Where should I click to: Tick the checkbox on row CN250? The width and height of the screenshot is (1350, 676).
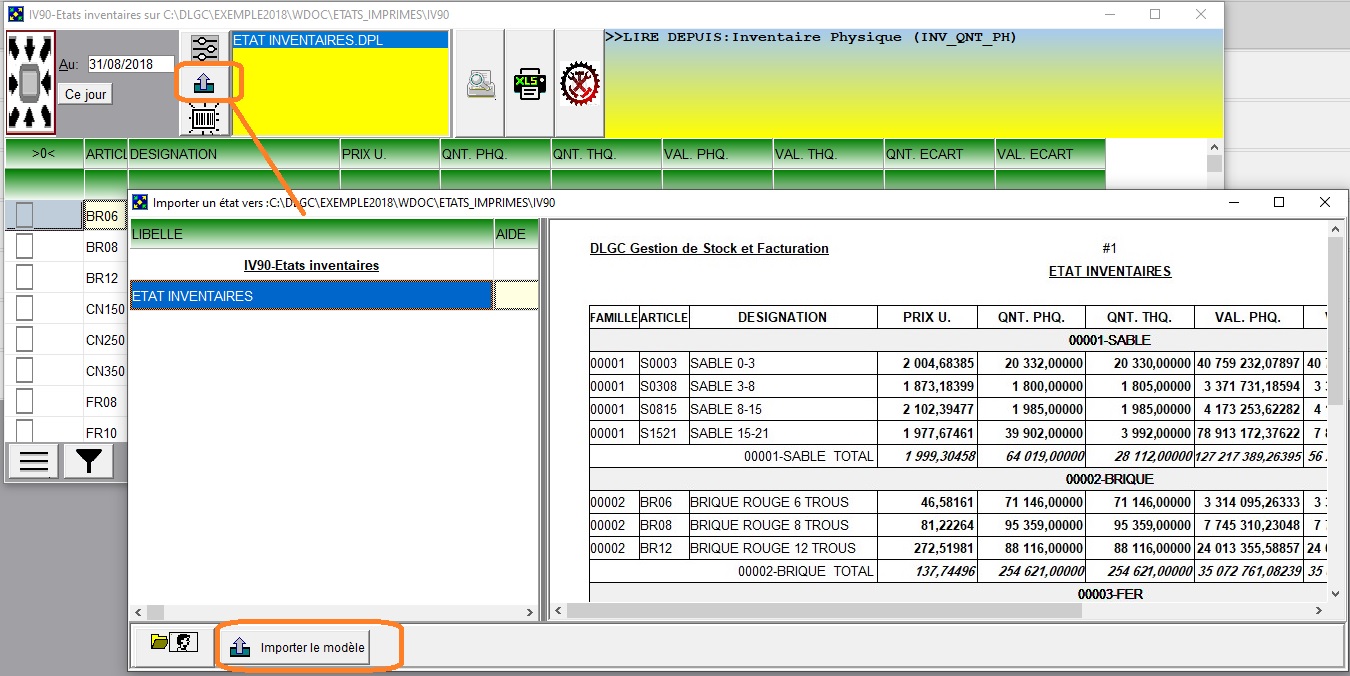click(24, 340)
